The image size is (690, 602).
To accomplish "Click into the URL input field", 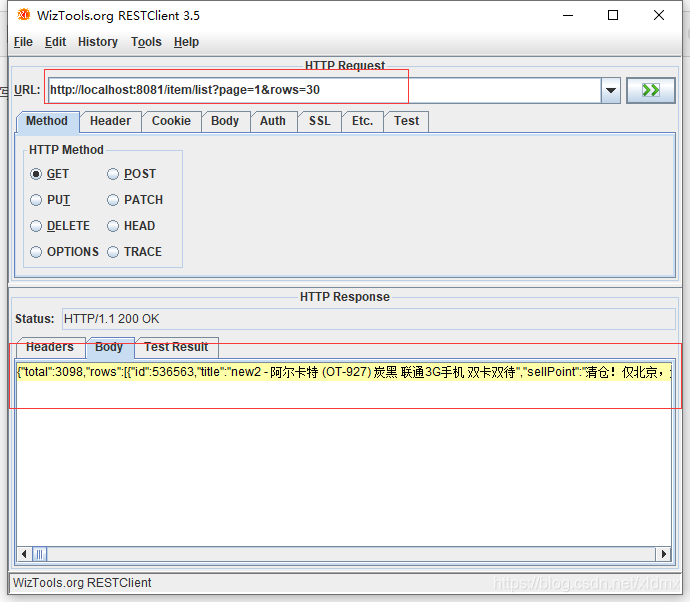I will coord(324,90).
